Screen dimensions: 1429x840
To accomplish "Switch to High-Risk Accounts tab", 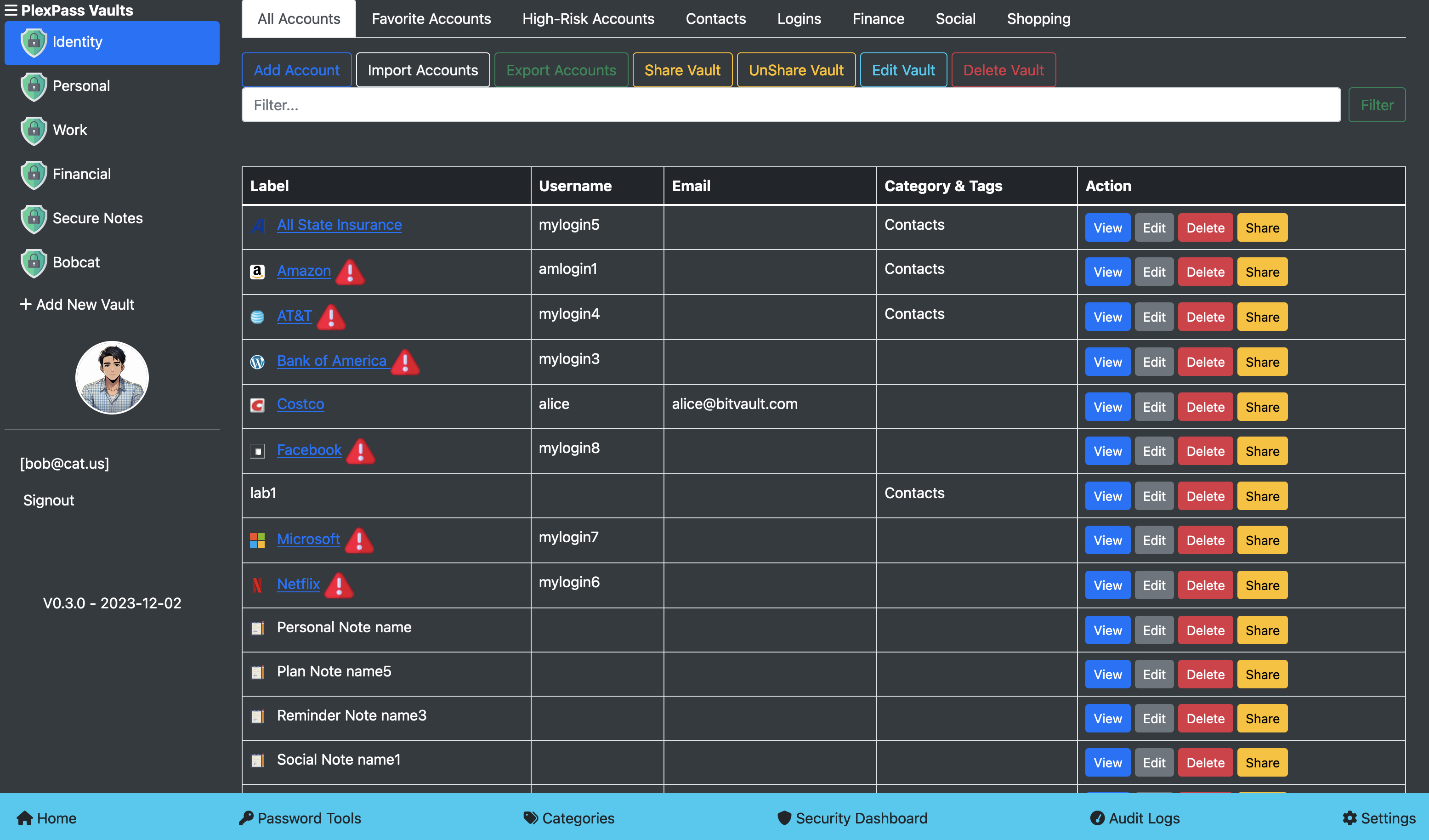I will coord(588,19).
